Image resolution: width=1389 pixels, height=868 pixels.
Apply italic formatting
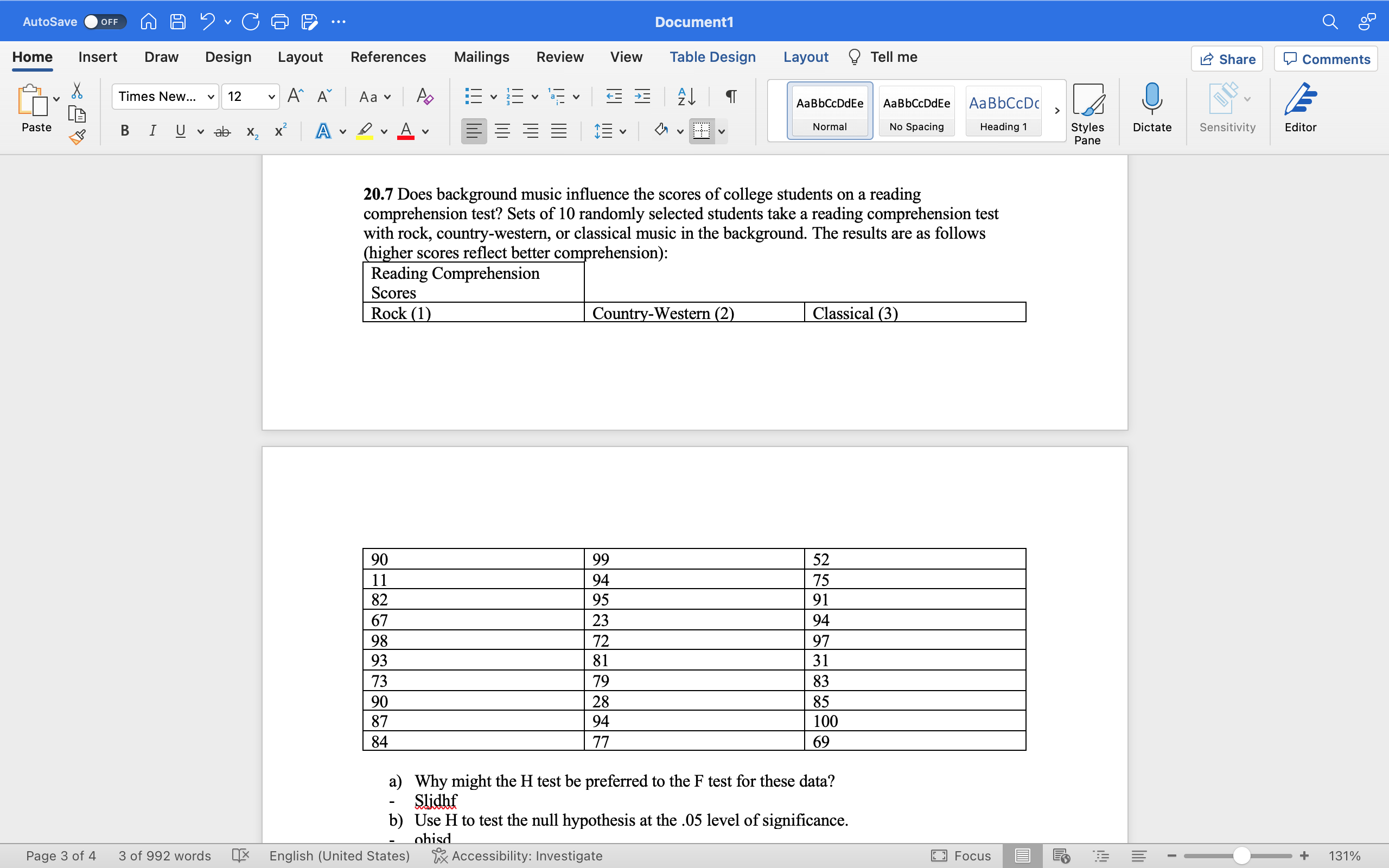152,131
